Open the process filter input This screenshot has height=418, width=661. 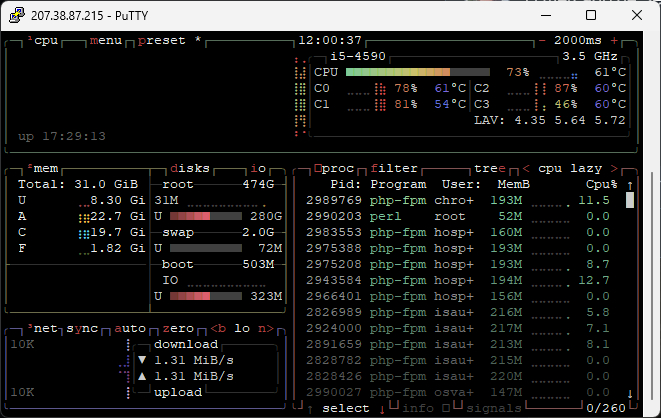pyautogui.click(x=394, y=169)
